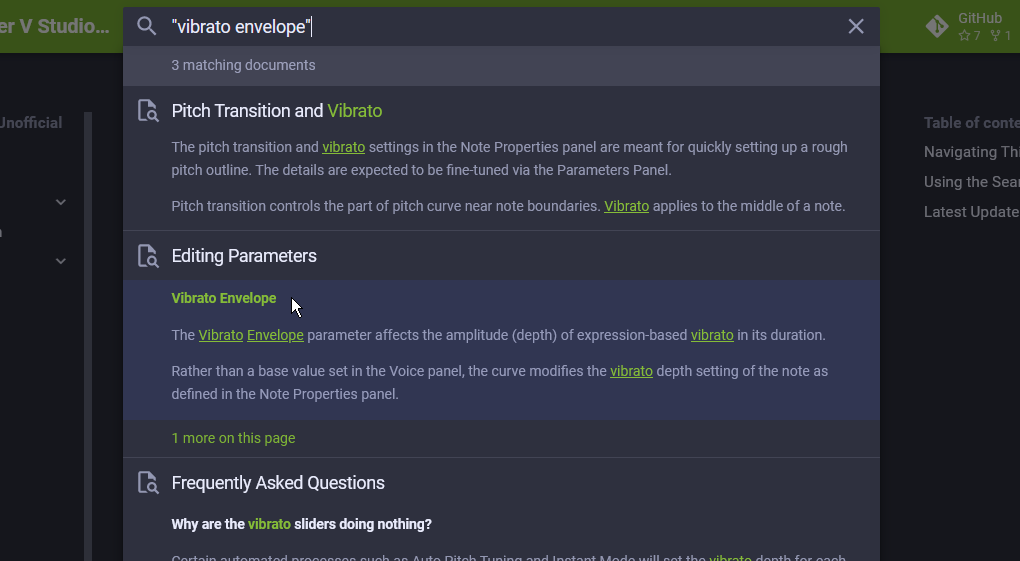Image resolution: width=1020 pixels, height=561 pixels.
Task: Expand the lower sidebar chevron
Action: tap(60, 261)
